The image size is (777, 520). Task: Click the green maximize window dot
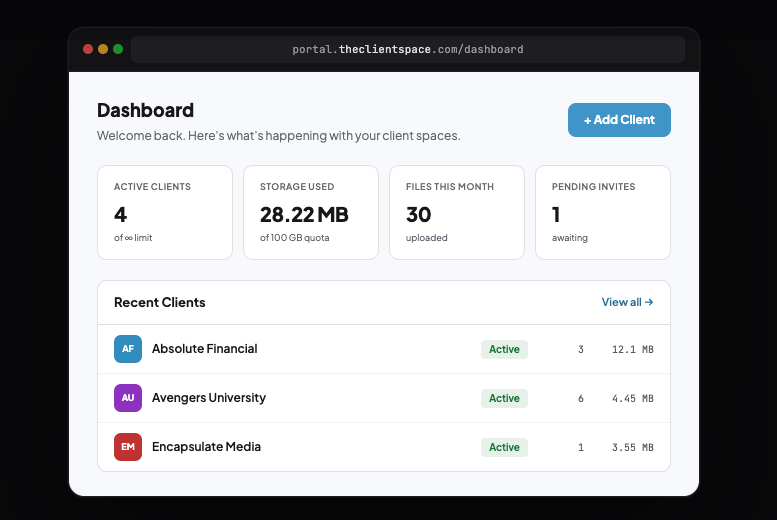click(x=118, y=49)
